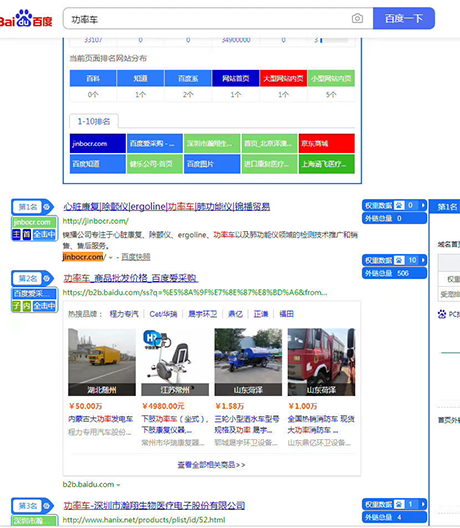Viewport: 460px width, 528px height.
Task: Expand the arrow on 权重数据 10 row
Action: click(423, 260)
